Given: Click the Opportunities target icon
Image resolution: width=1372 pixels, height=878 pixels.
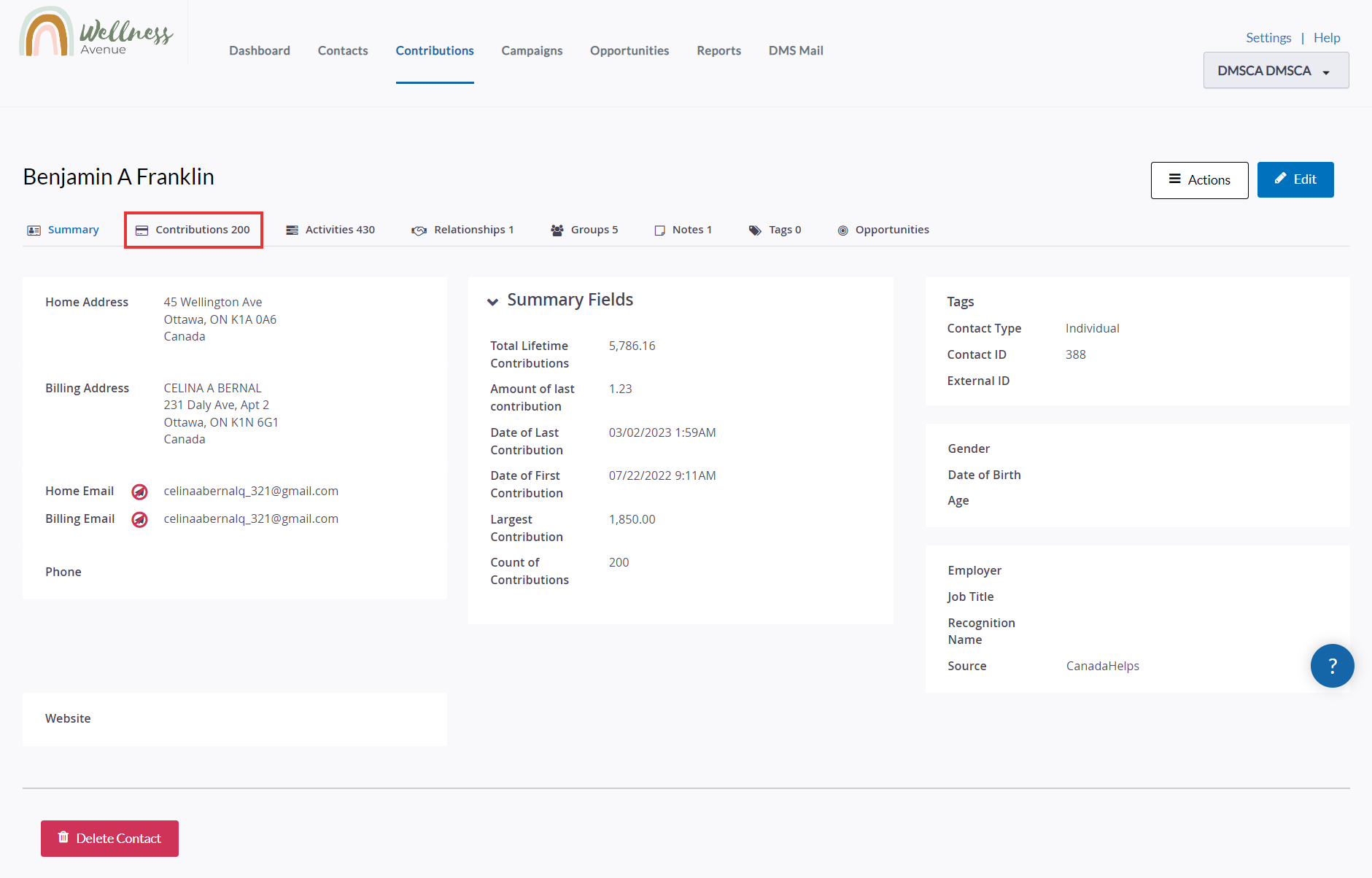Looking at the screenshot, I should (843, 230).
